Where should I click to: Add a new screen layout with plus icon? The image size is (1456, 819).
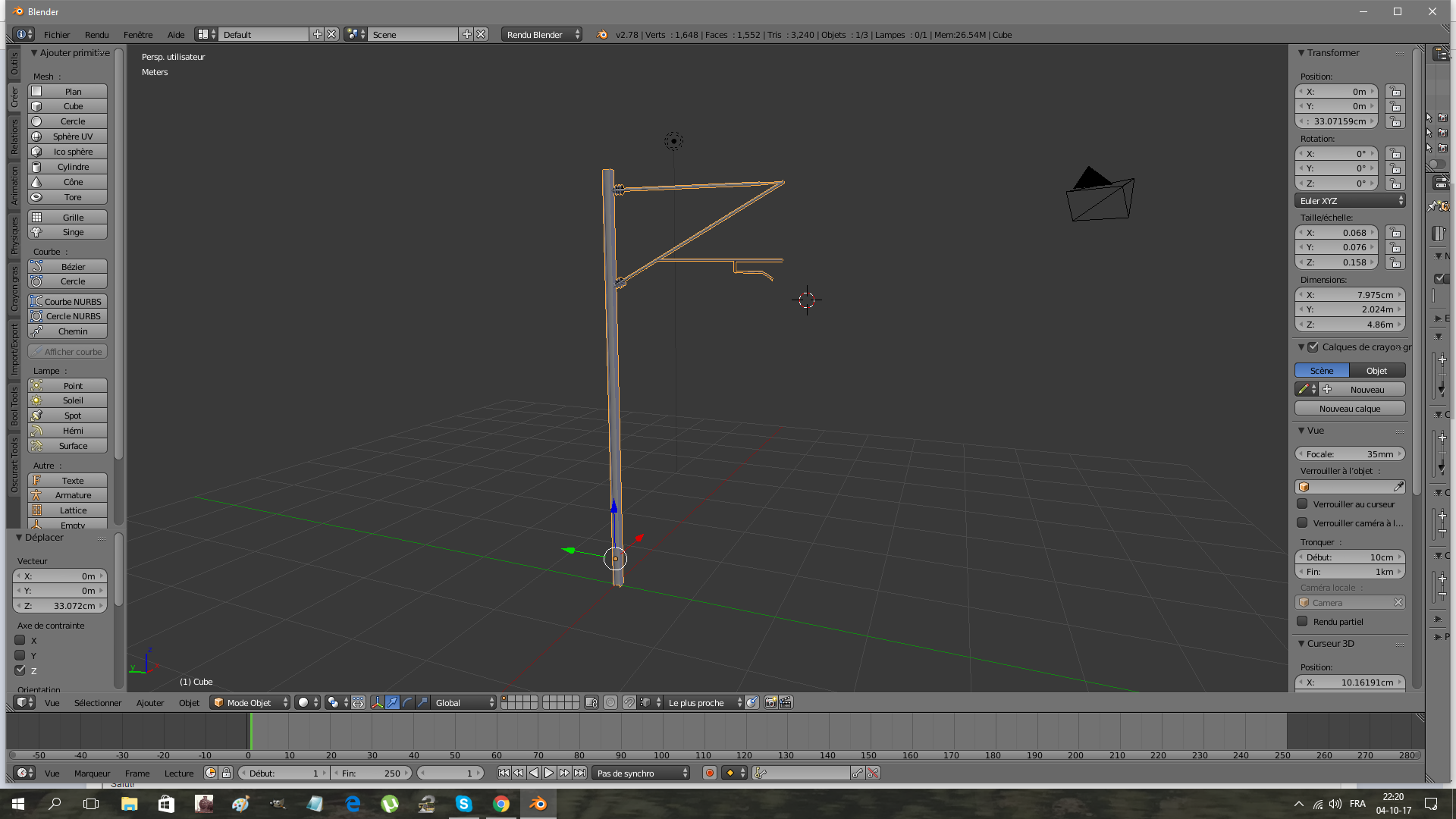tap(318, 34)
